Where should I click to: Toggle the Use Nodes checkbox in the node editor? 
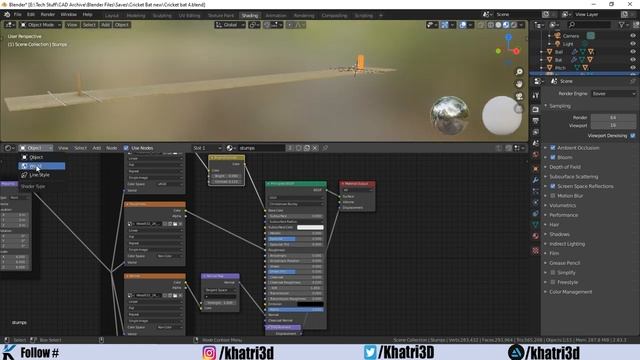(126, 148)
